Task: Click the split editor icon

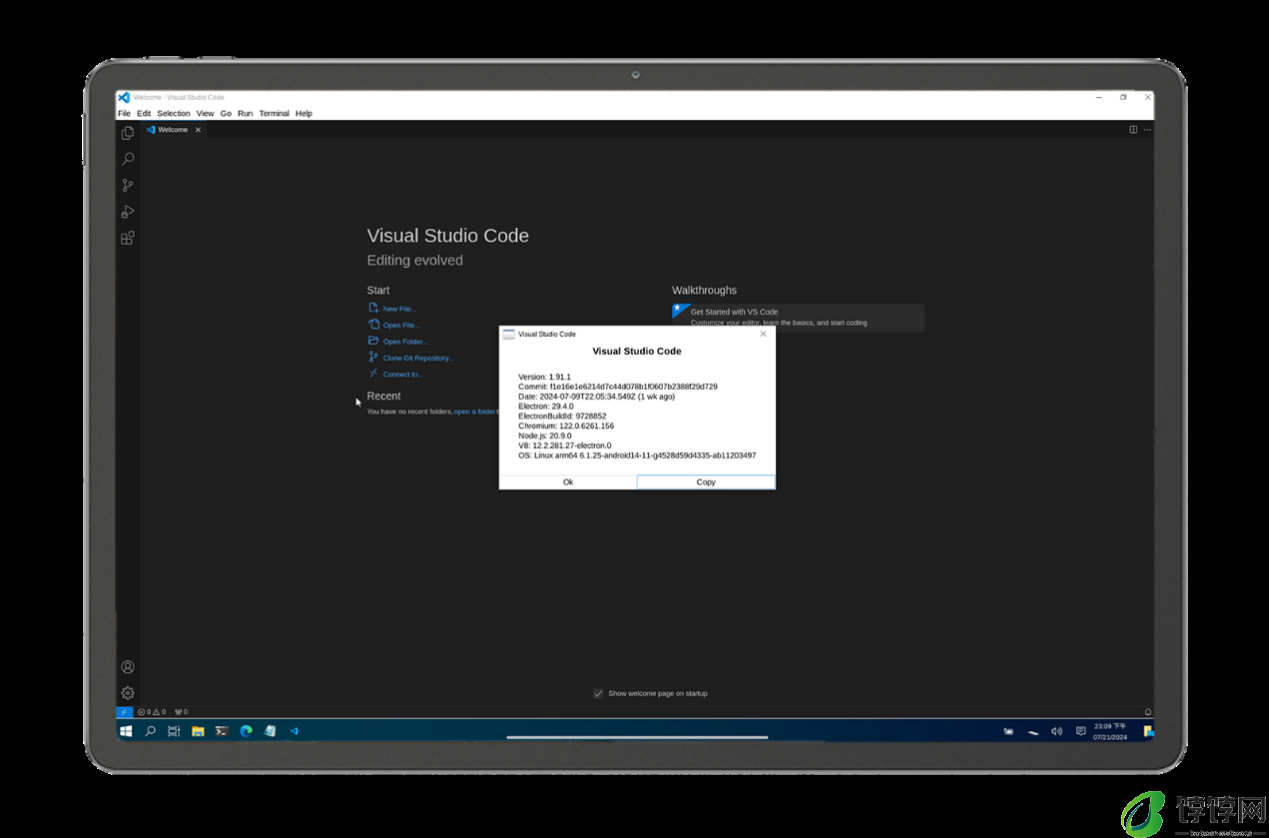Action: [1133, 129]
